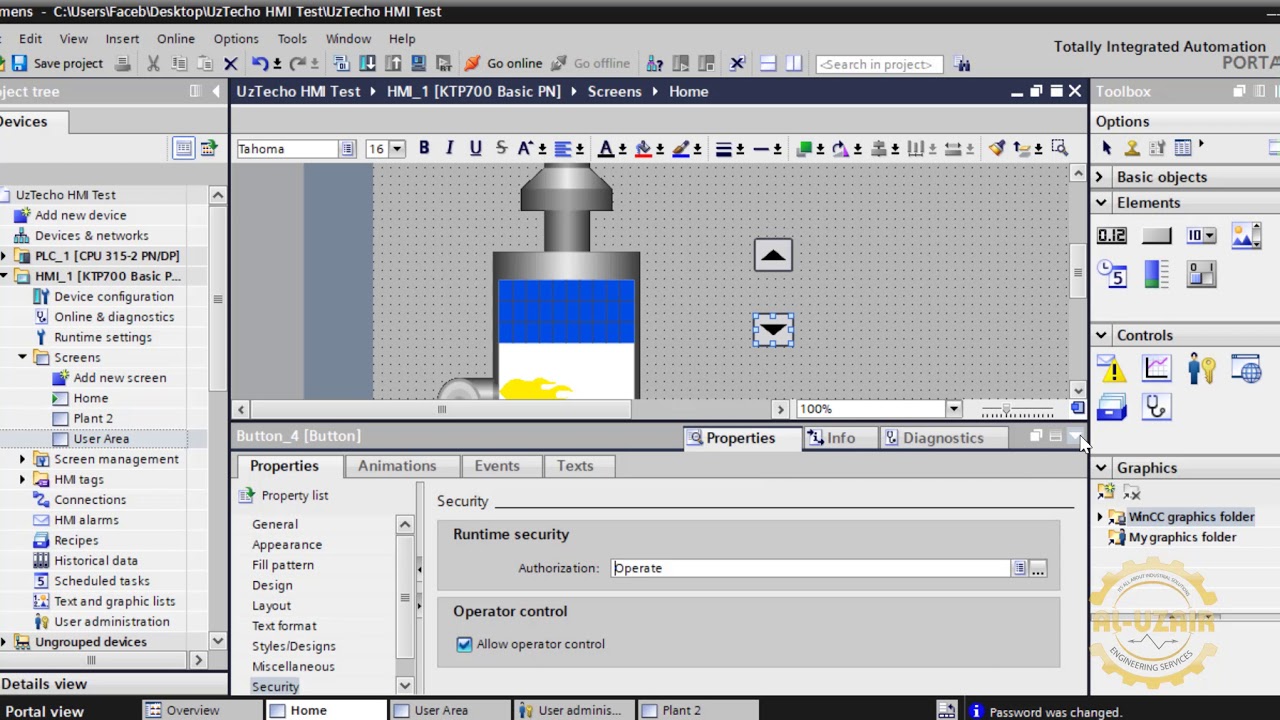
Task: Toggle Underline text formatting
Action: 475,148
